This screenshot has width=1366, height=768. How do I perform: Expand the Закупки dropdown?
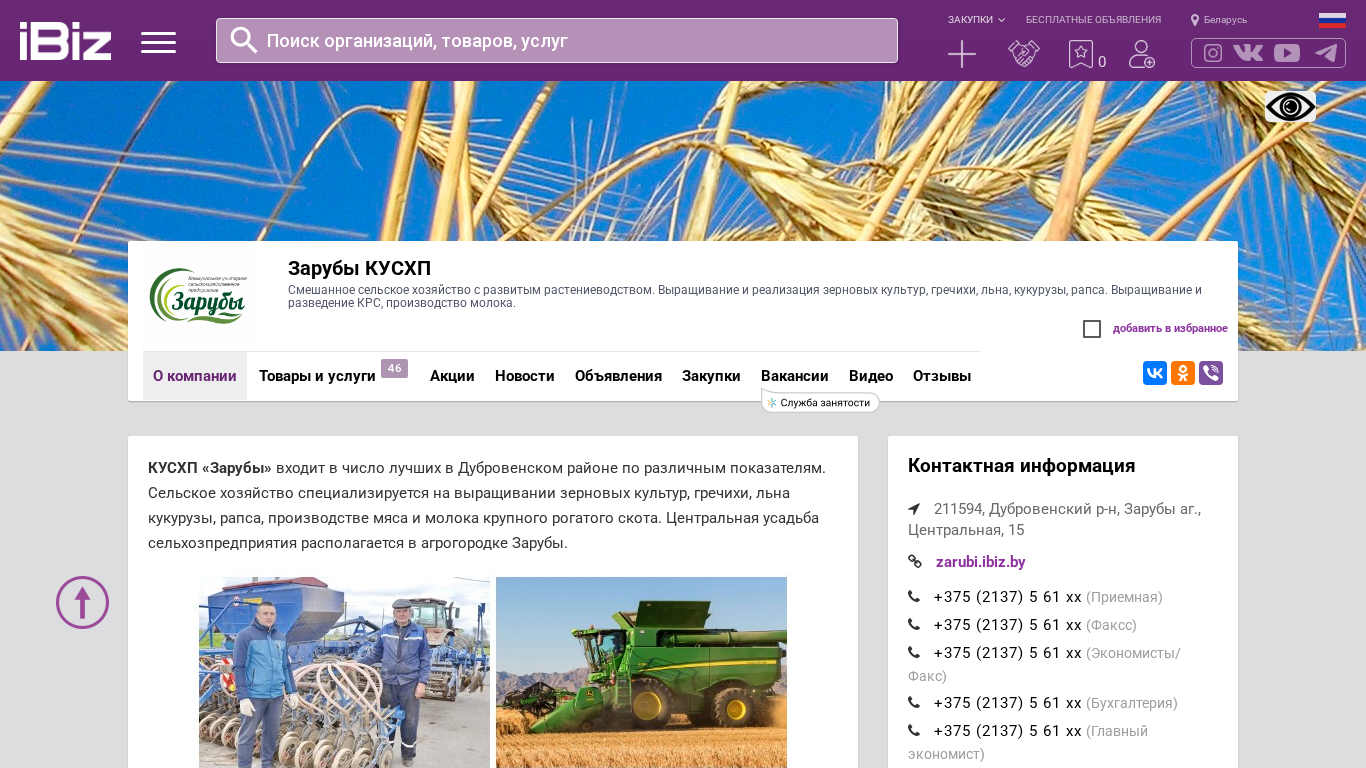pos(976,20)
